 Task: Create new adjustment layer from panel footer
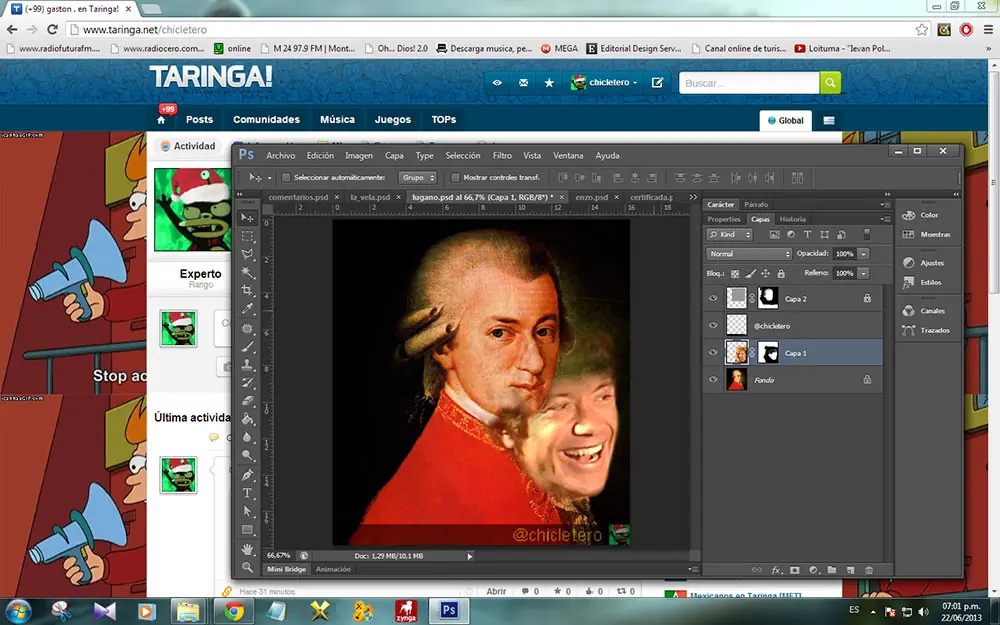point(813,570)
